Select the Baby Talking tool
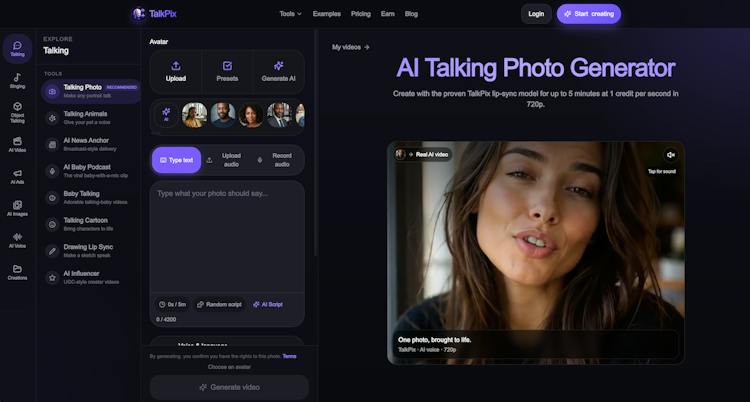750x402 pixels. click(x=91, y=198)
